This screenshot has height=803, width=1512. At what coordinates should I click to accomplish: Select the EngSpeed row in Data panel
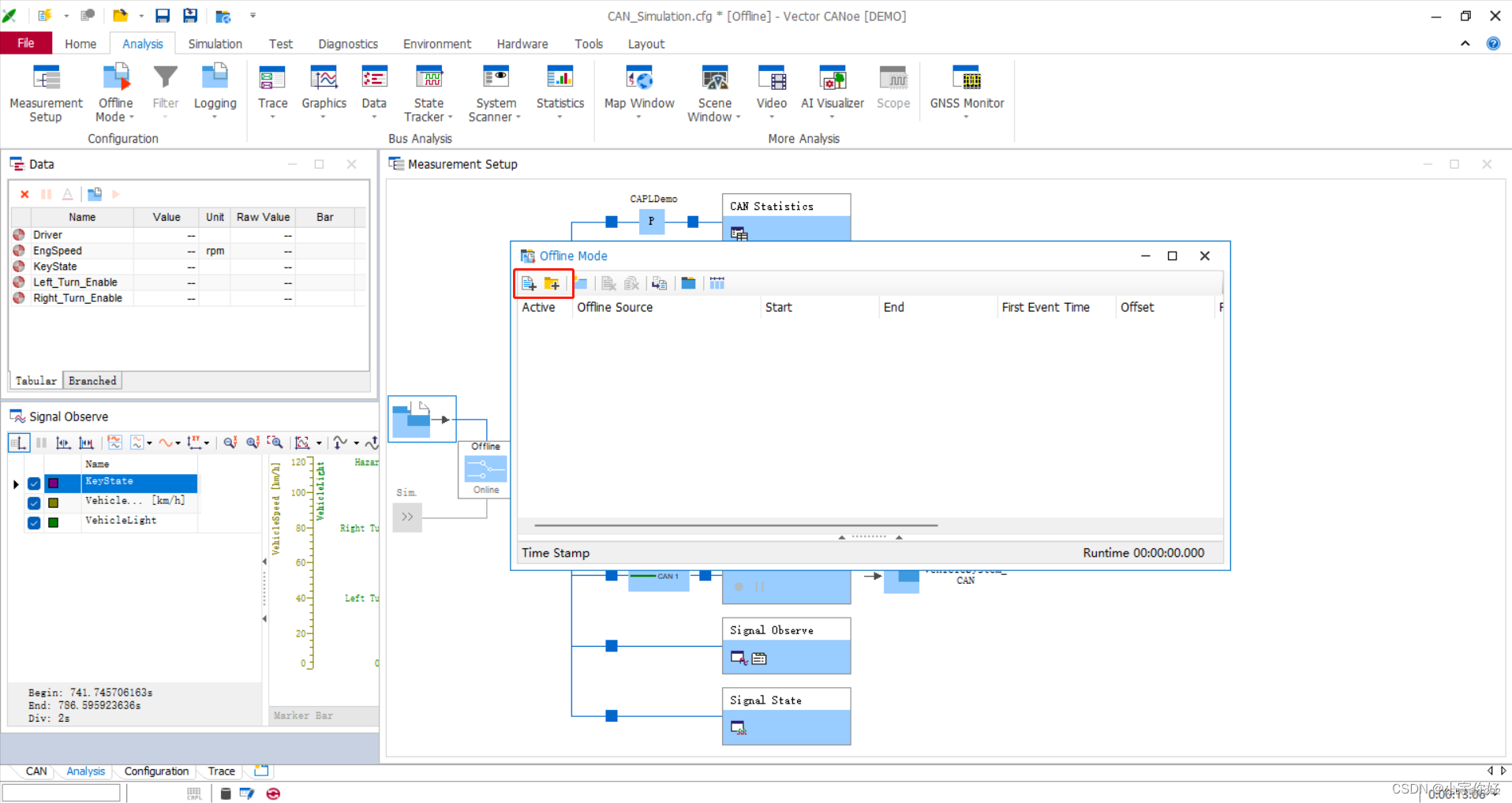[x=188, y=251]
